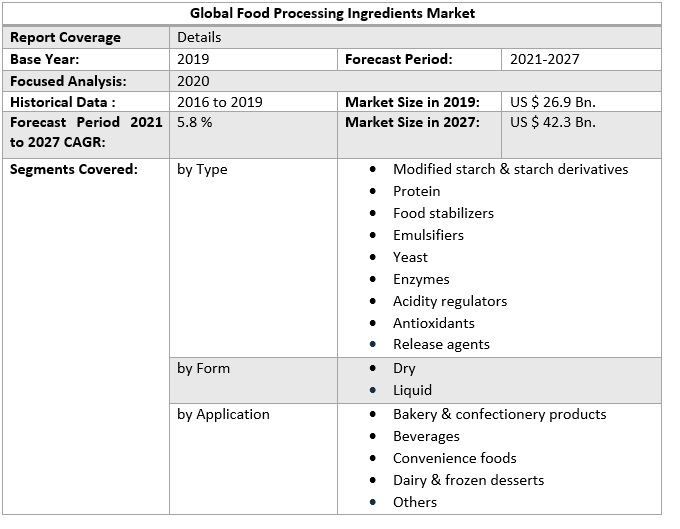Image resolution: width=680 pixels, height=529 pixels.
Task: Click the by Form segment cell
Action: click(203, 368)
